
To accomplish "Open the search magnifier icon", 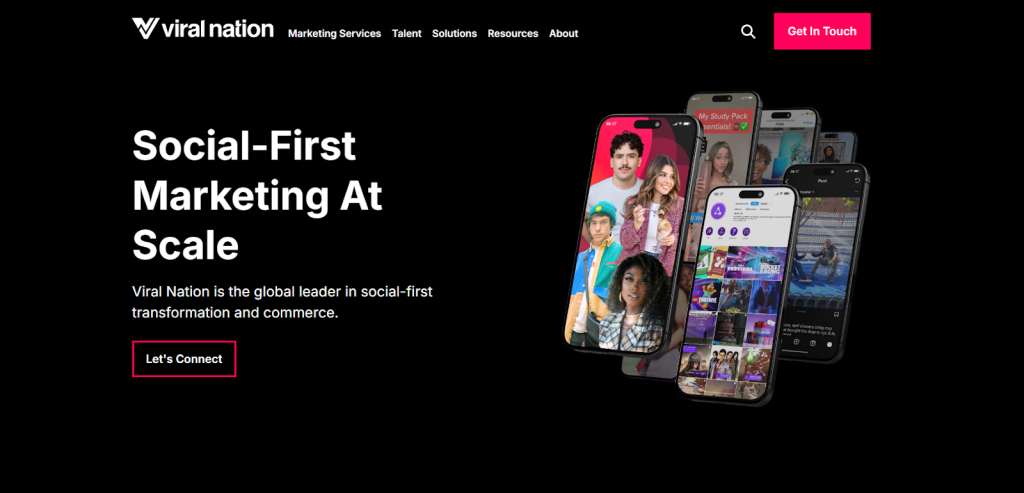I will (x=748, y=31).
